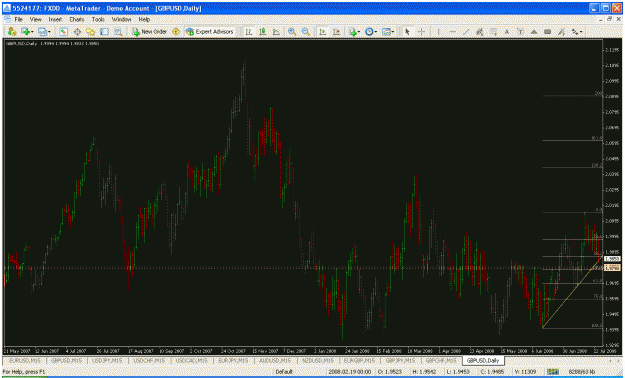Switch to the GBPUSD,M15 chart tab
625x378 pixels.
[x=66, y=360]
